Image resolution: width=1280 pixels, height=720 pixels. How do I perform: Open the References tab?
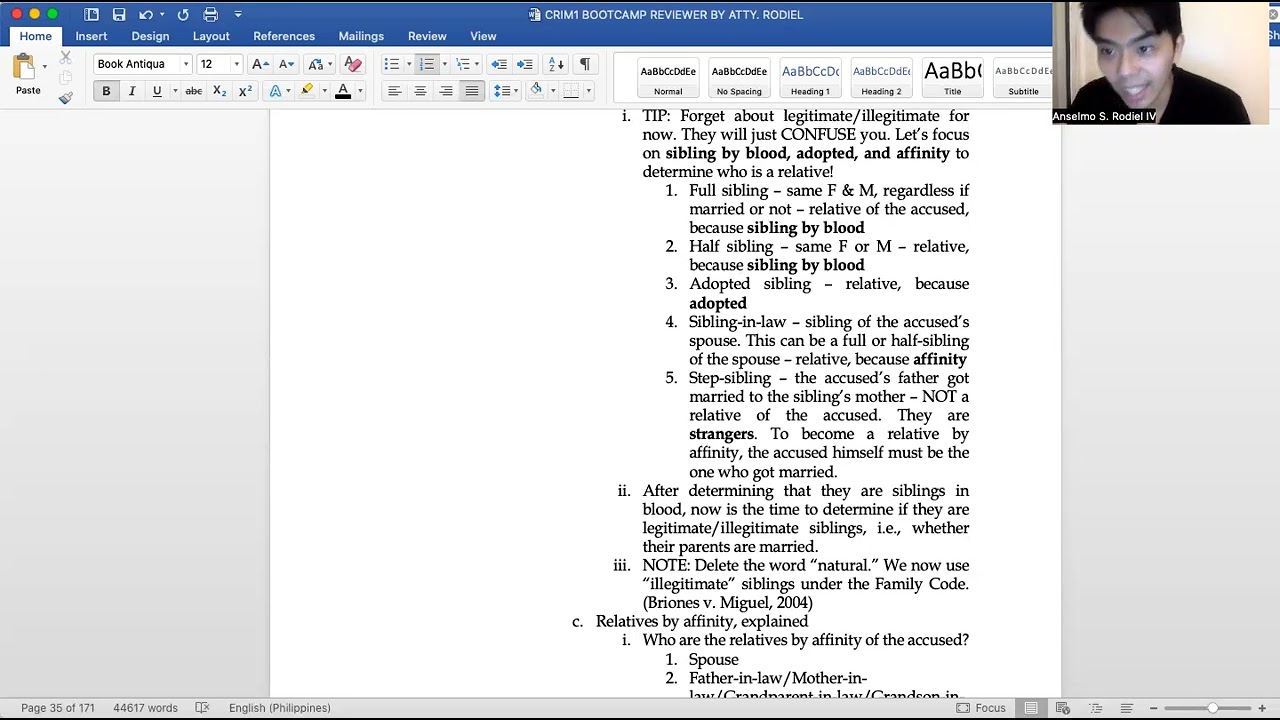[x=284, y=36]
